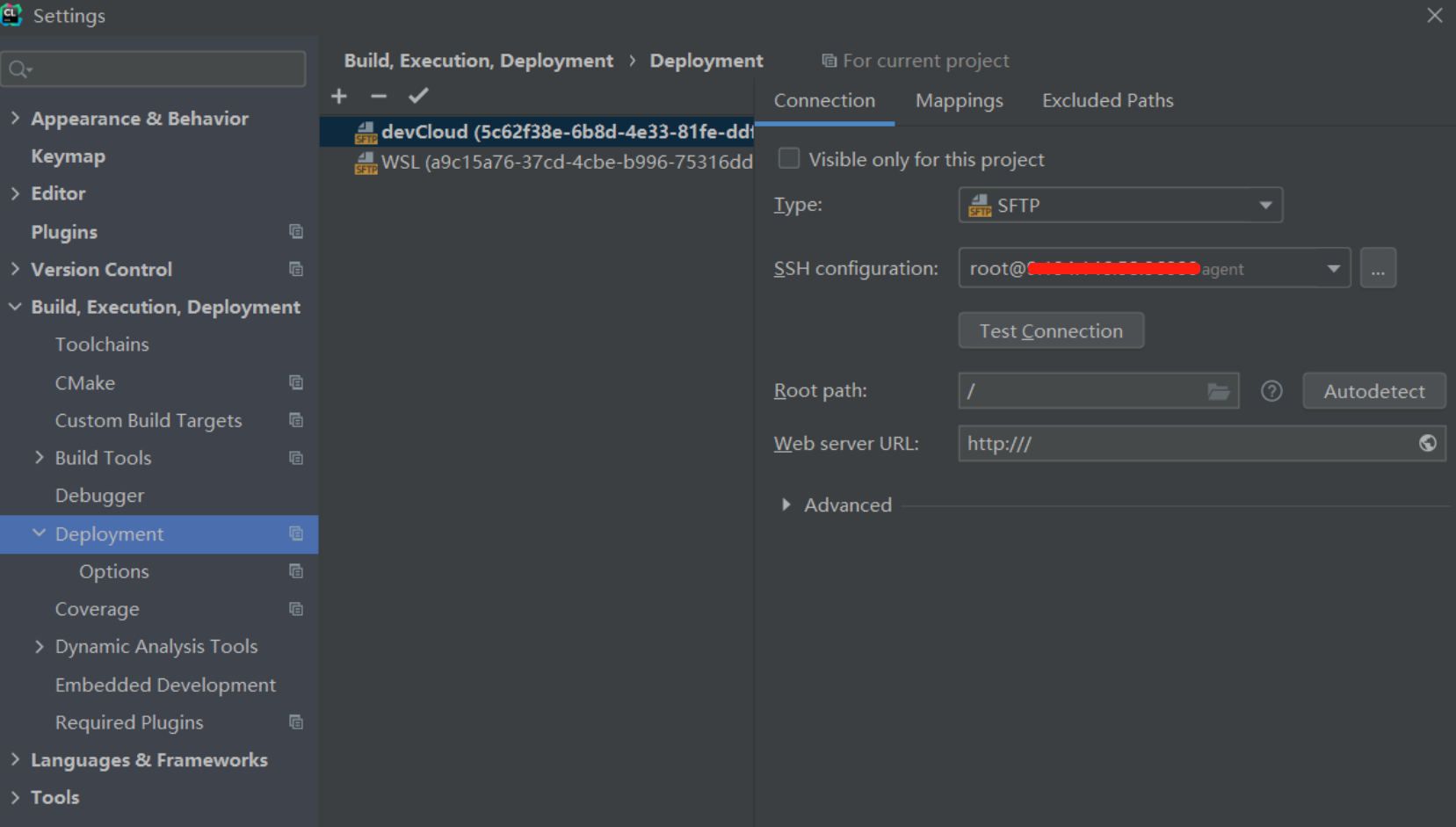Open Toolchains settings page
The width and height of the screenshot is (1456, 827).
pos(102,345)
